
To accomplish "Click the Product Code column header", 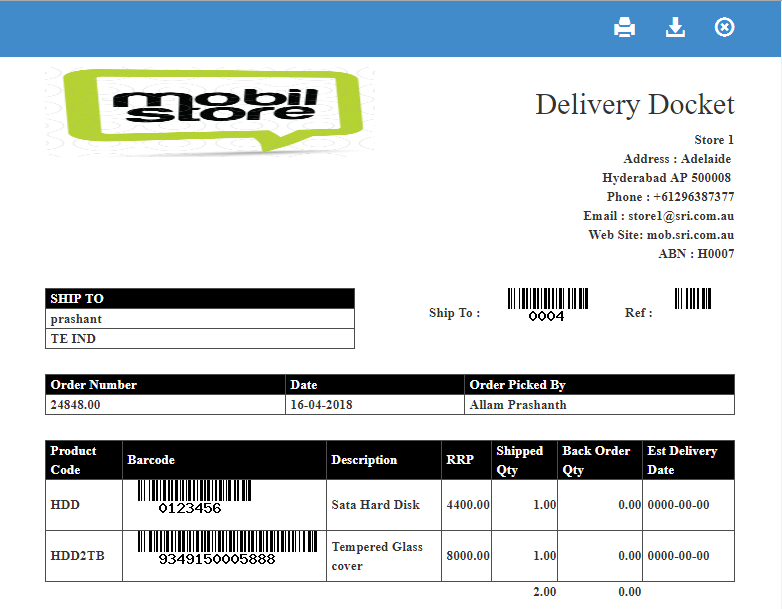I will coord(84,460).
